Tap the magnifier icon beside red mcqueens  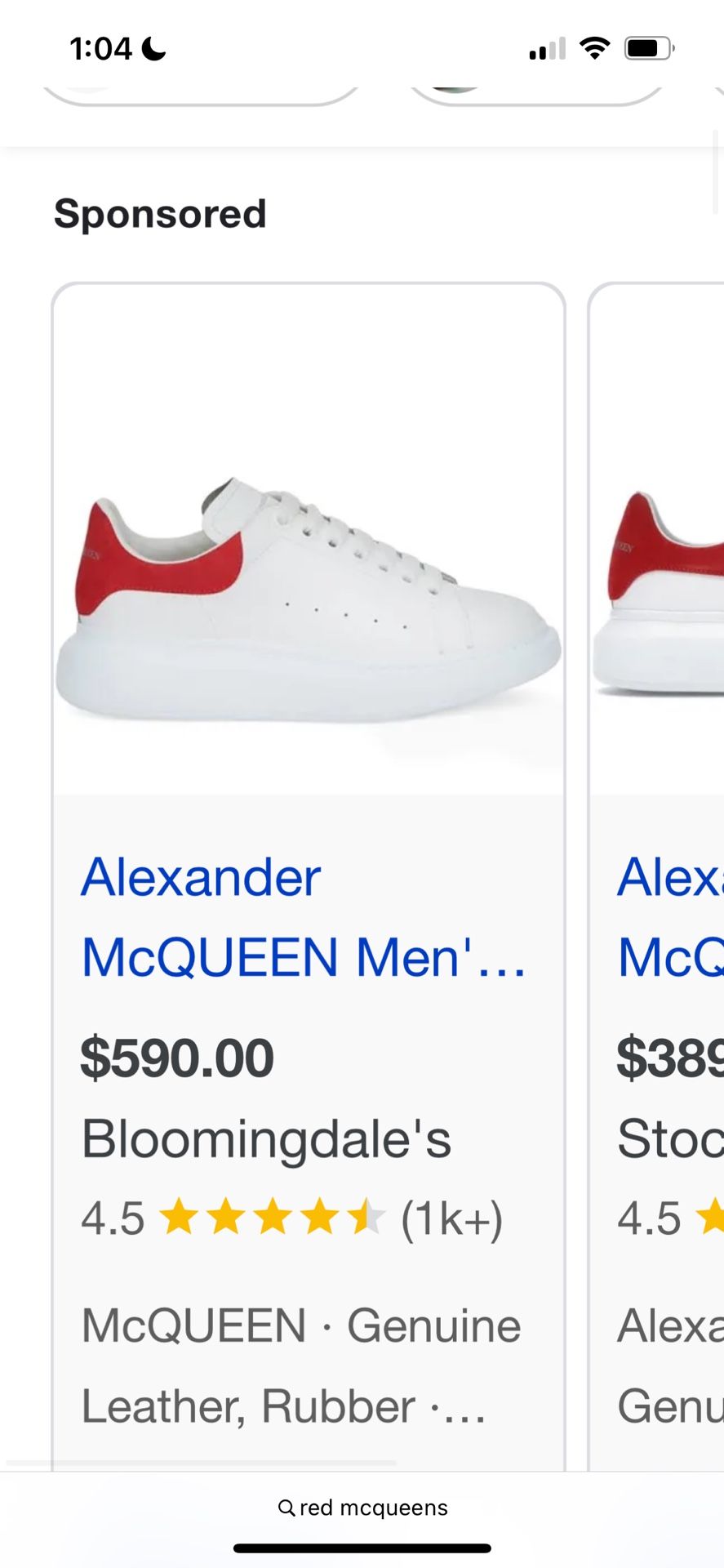(x=286, y=1508)
